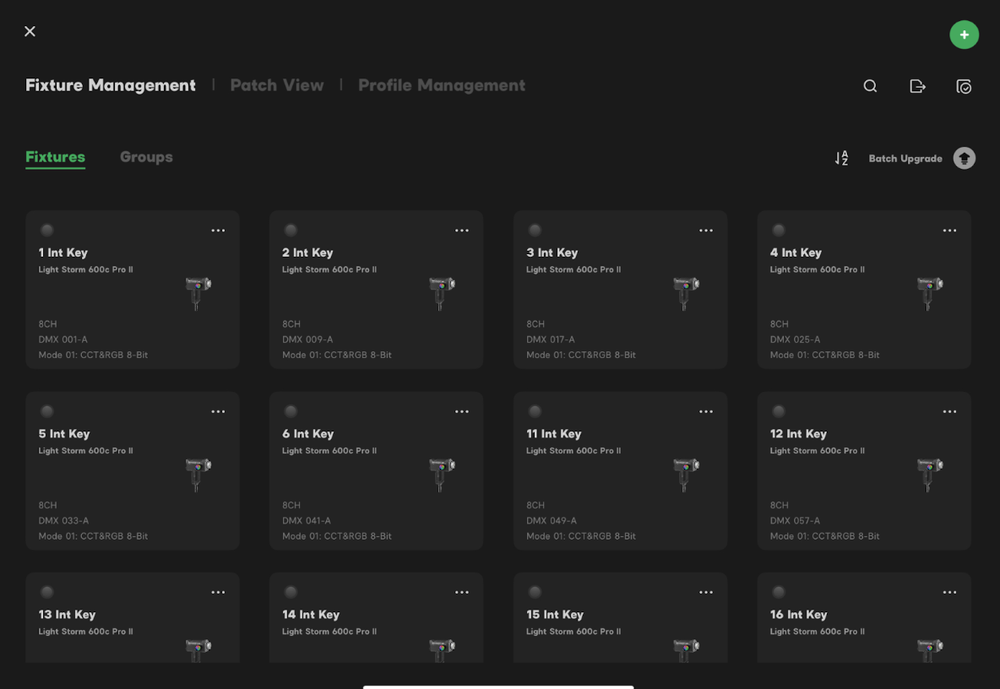Click the Batch Upgrade arrow icon

point(964,159)
